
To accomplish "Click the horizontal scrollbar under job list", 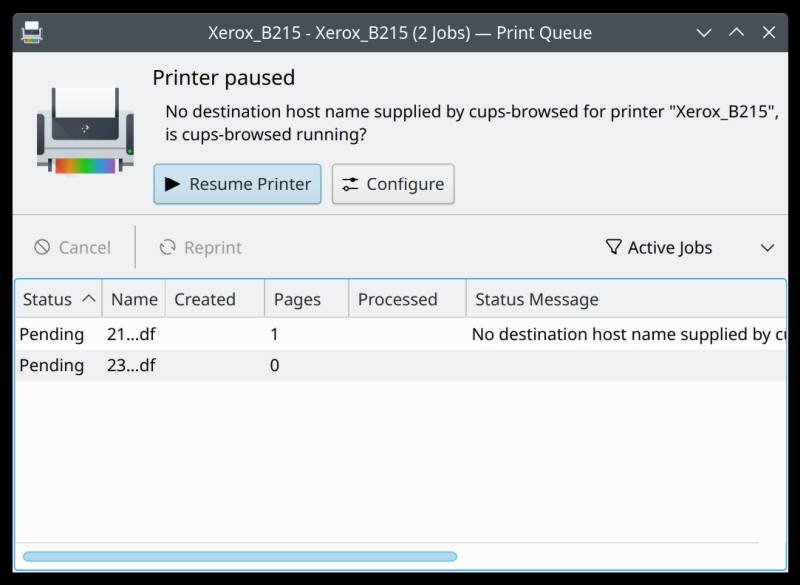I will click(x=240, y=556).
